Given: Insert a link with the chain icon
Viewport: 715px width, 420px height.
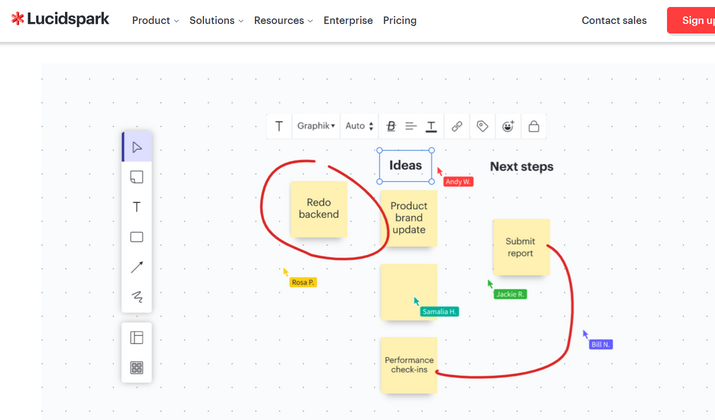Looking at the screenshot, I should [x=457, y=126].
